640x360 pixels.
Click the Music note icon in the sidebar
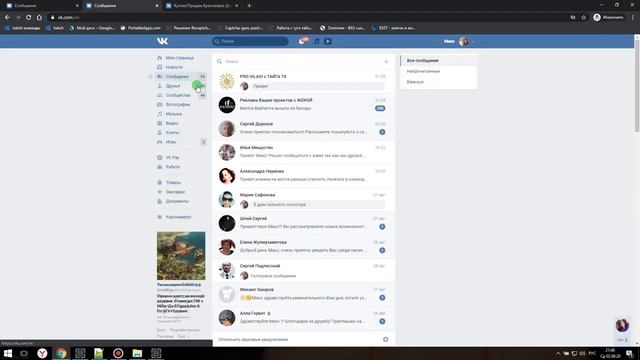pyautogui.click(x=160, y=114)
